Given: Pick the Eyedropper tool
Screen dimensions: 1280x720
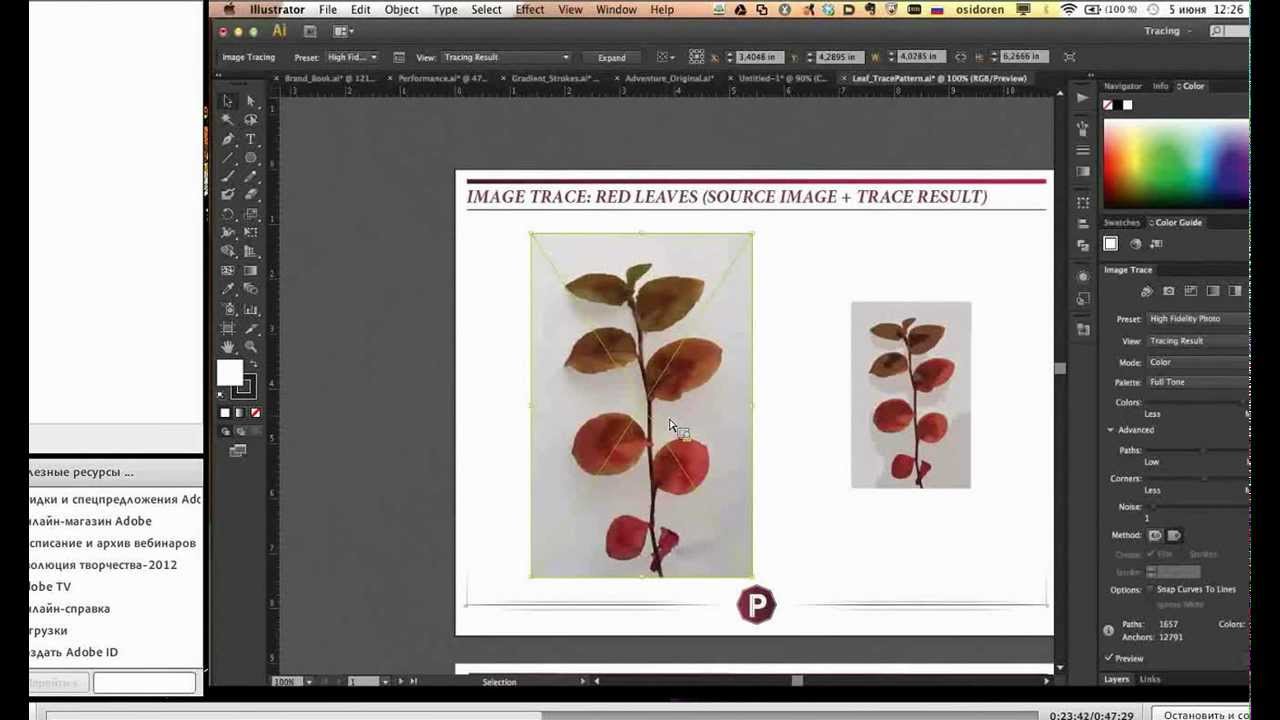Looking at the screenshot, I should tap(228, 290).
